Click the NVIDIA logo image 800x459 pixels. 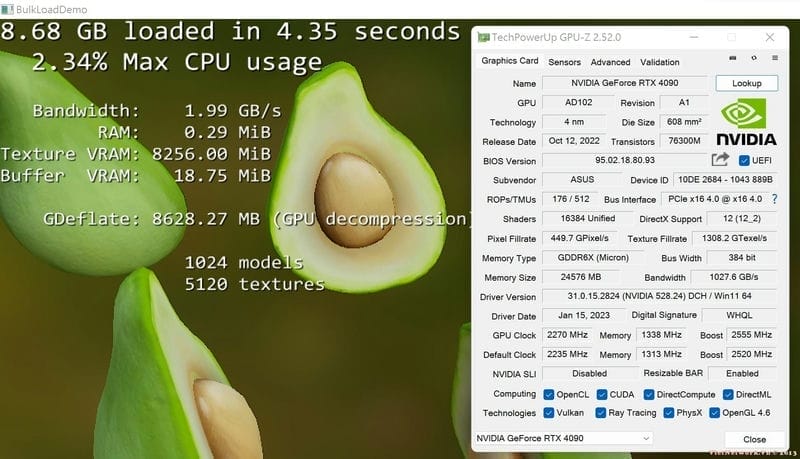click(746, 124)
